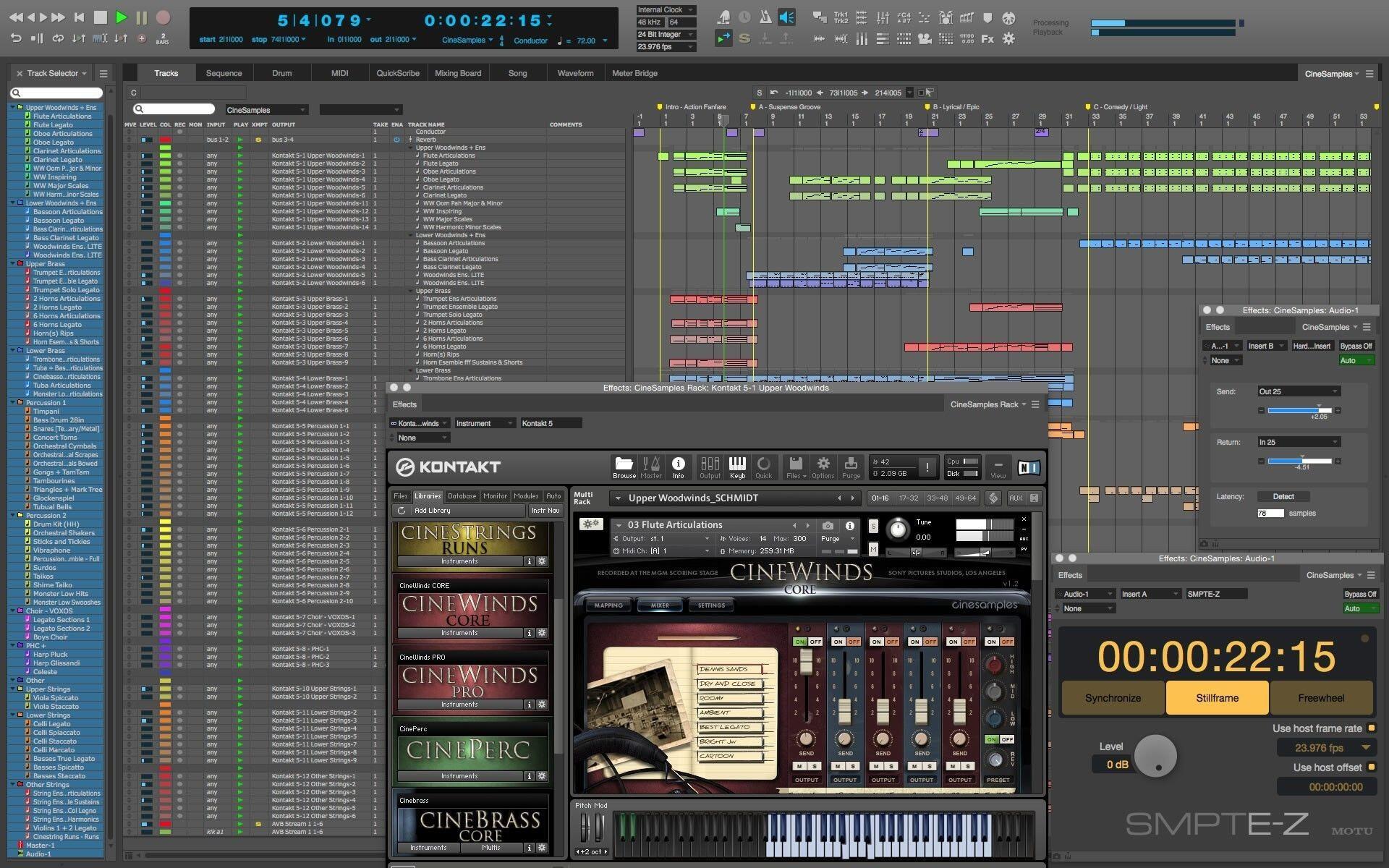Screen dimensions: 1389x868
Task: Click the Synchronize button in SMPTE-Z panel
Action: click(x=1113, y=697)
